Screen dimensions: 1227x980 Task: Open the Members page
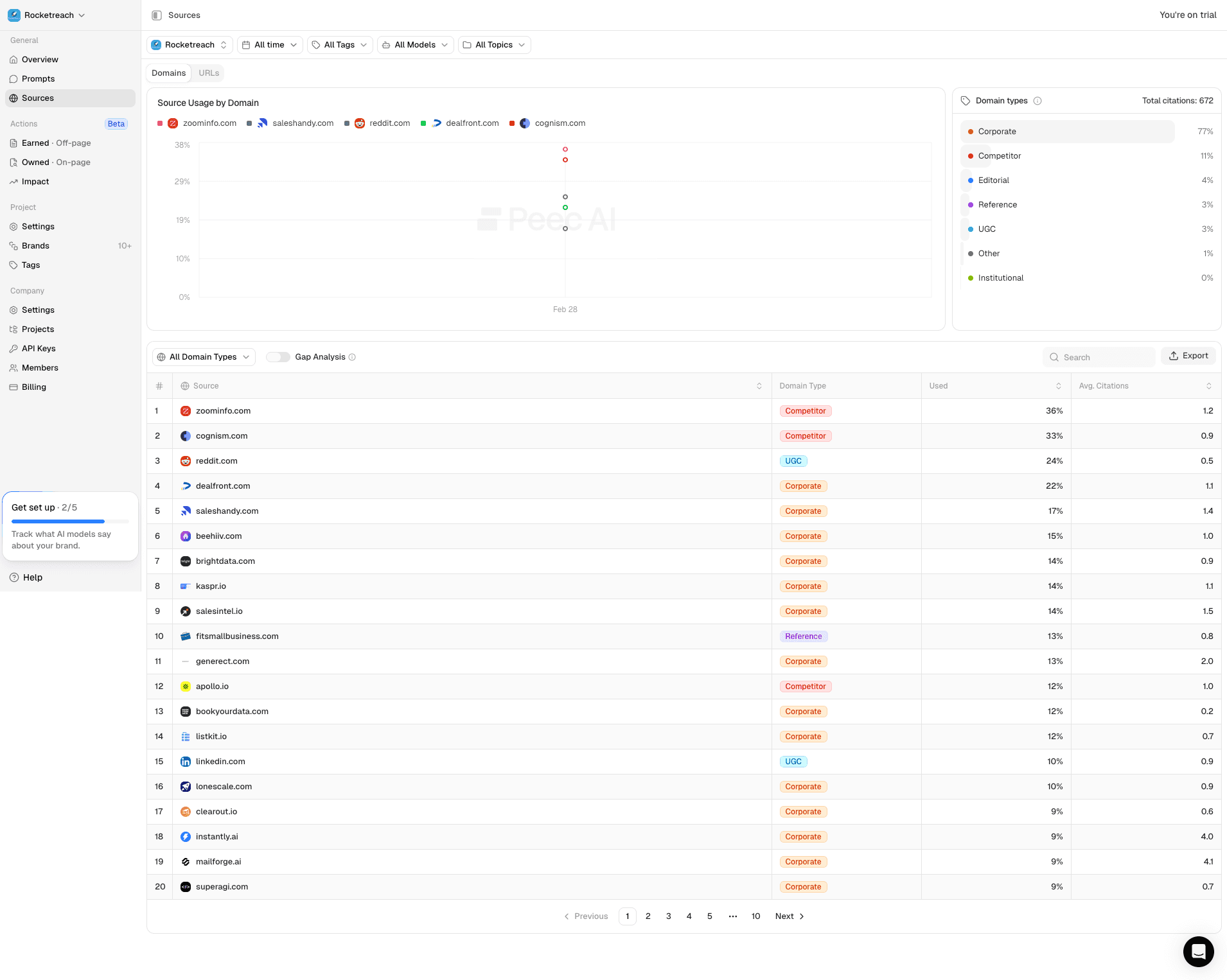[x=40, y=367]
